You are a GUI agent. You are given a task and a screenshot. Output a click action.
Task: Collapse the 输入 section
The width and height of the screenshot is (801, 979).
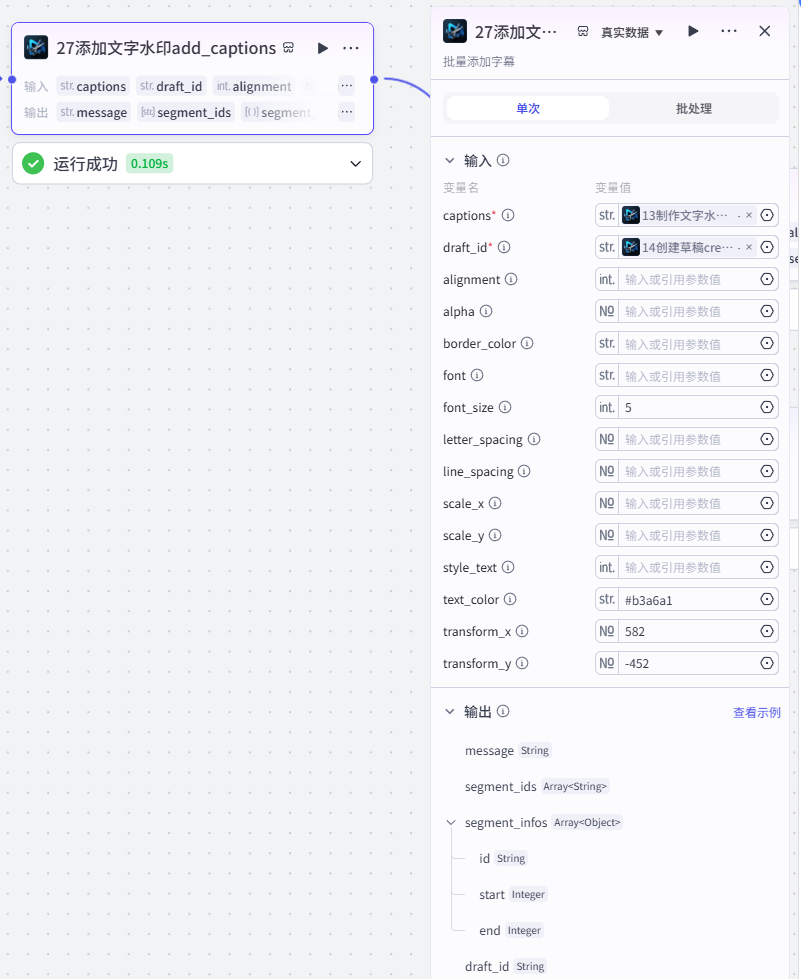point(450,160)
